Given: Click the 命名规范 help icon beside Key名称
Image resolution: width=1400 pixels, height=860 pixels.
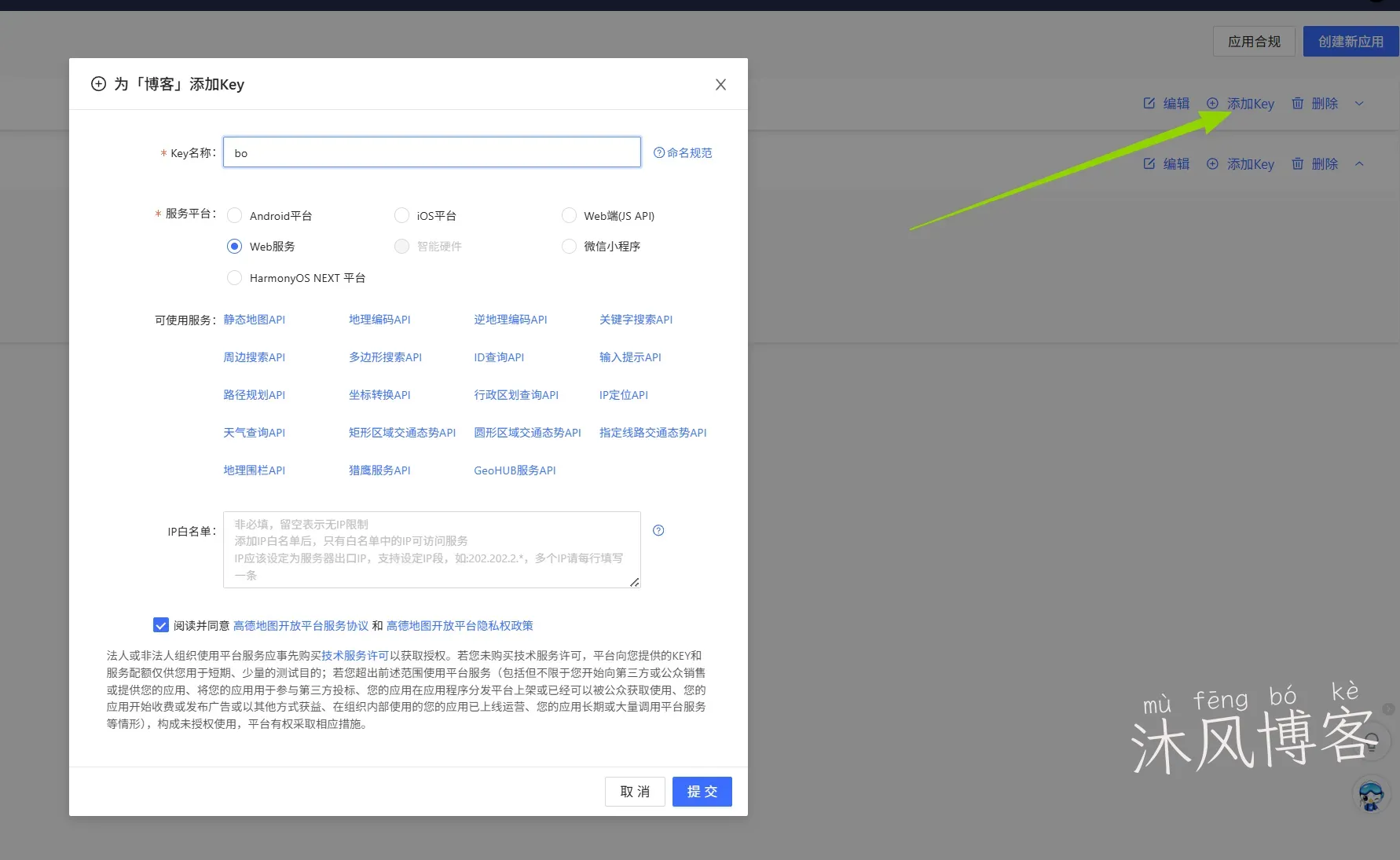Looking at the screenshot, I should tap(658, 152).
